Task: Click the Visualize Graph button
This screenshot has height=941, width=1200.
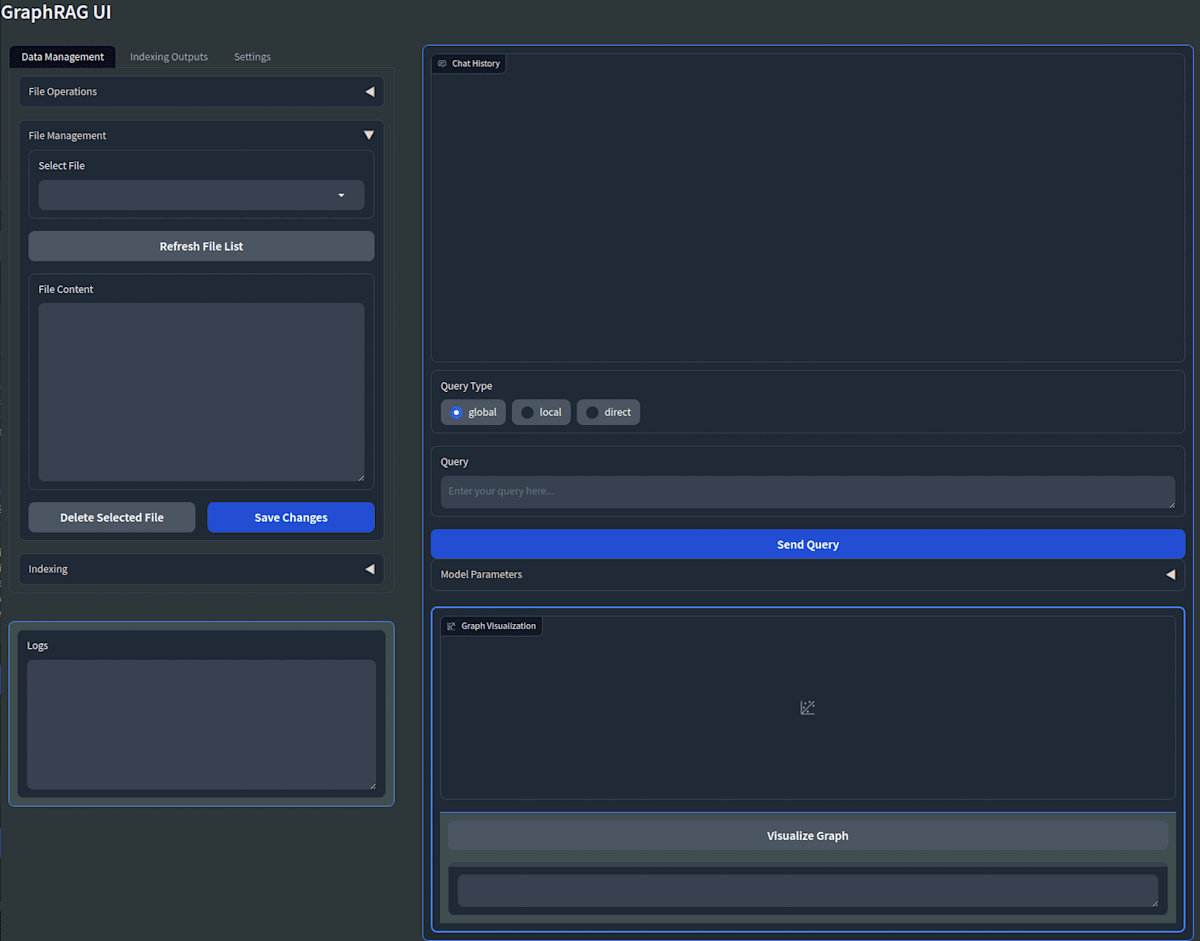Action: (x=808, y=836)
